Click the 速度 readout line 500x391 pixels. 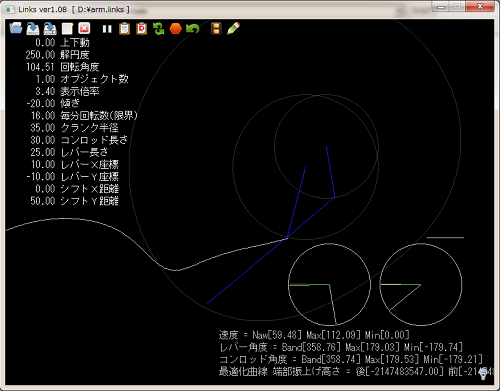pyautogui.click(x=314, y=335)
